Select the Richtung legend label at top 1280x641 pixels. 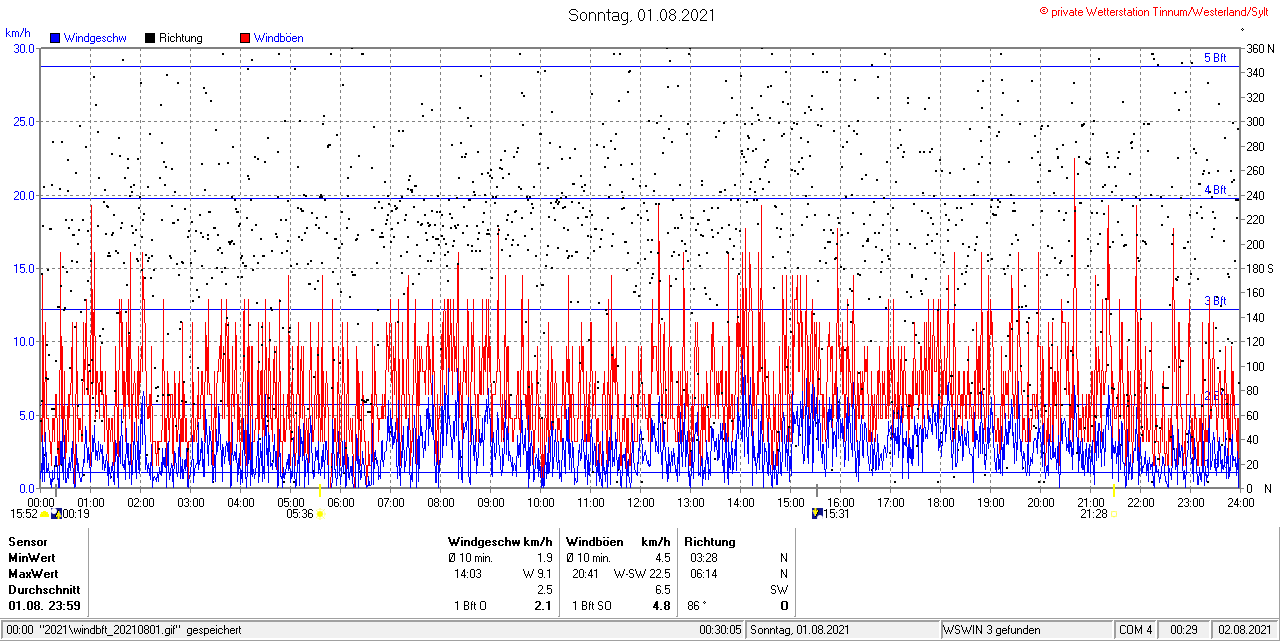click(x=180, y=38)
